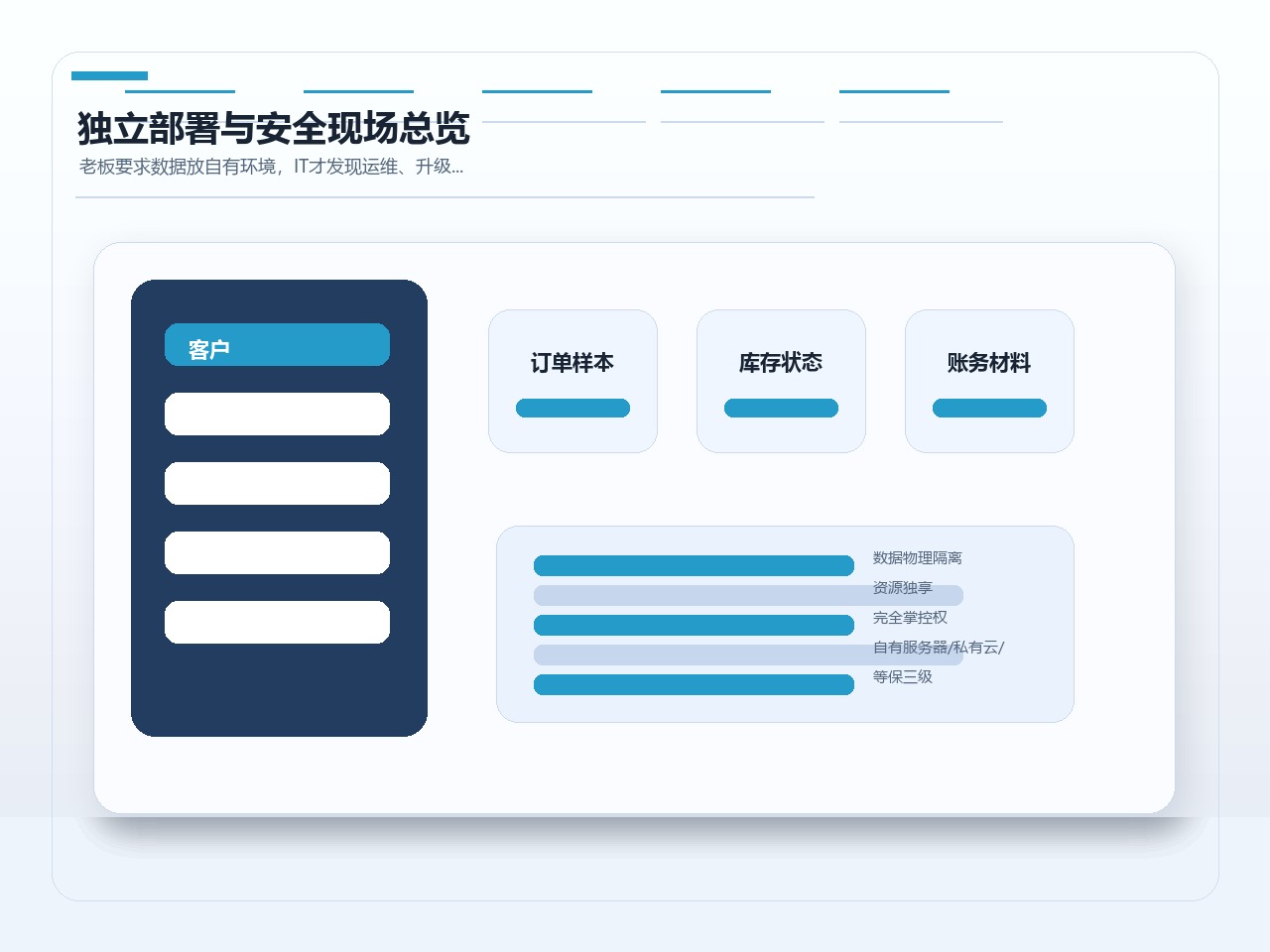This screenshot has width=1270, height=952.
Task: Click the blue bar beside 等保三级
Action: click(694, 684)
